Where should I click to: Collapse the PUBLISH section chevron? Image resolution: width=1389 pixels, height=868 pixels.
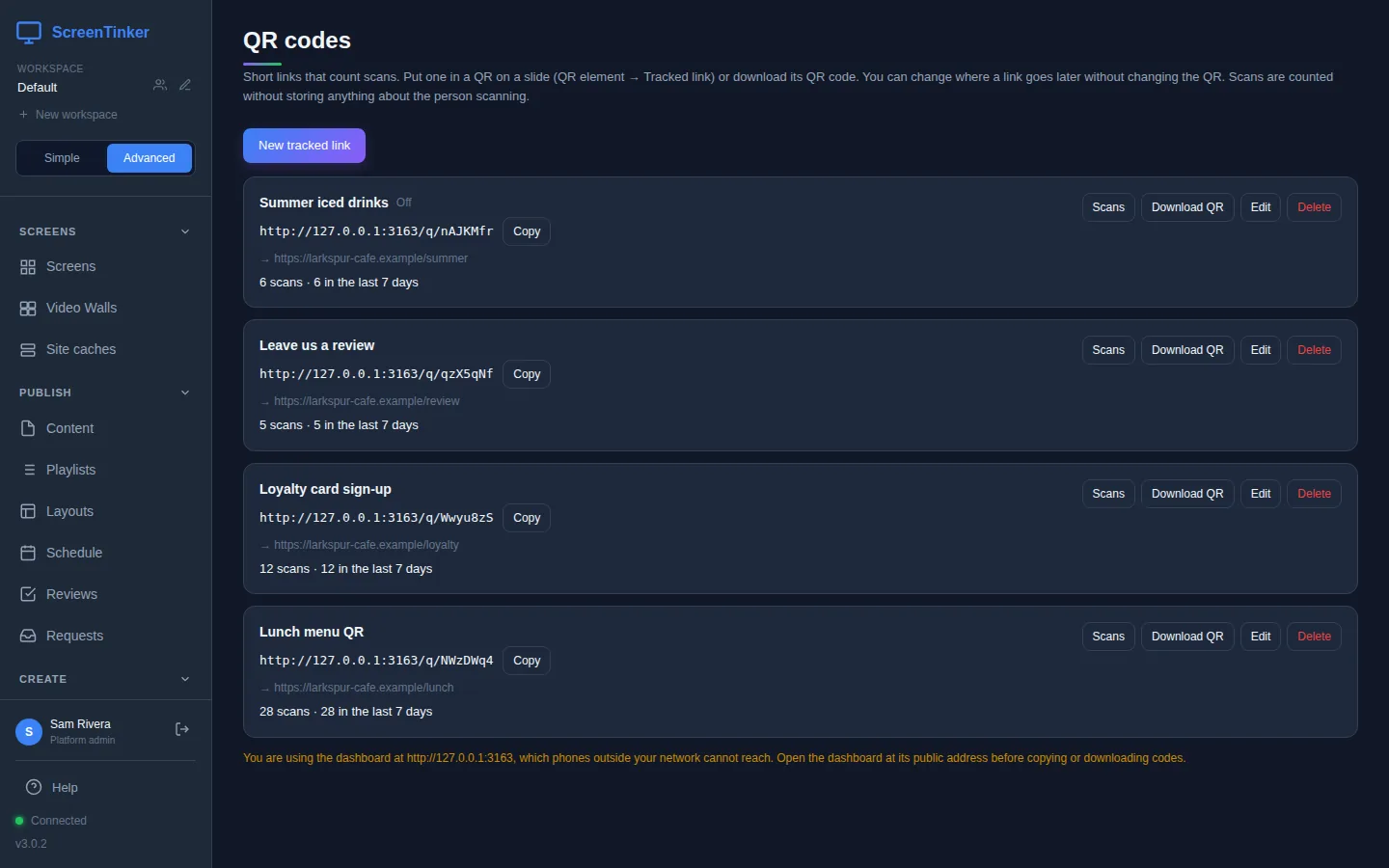point(185,393)
